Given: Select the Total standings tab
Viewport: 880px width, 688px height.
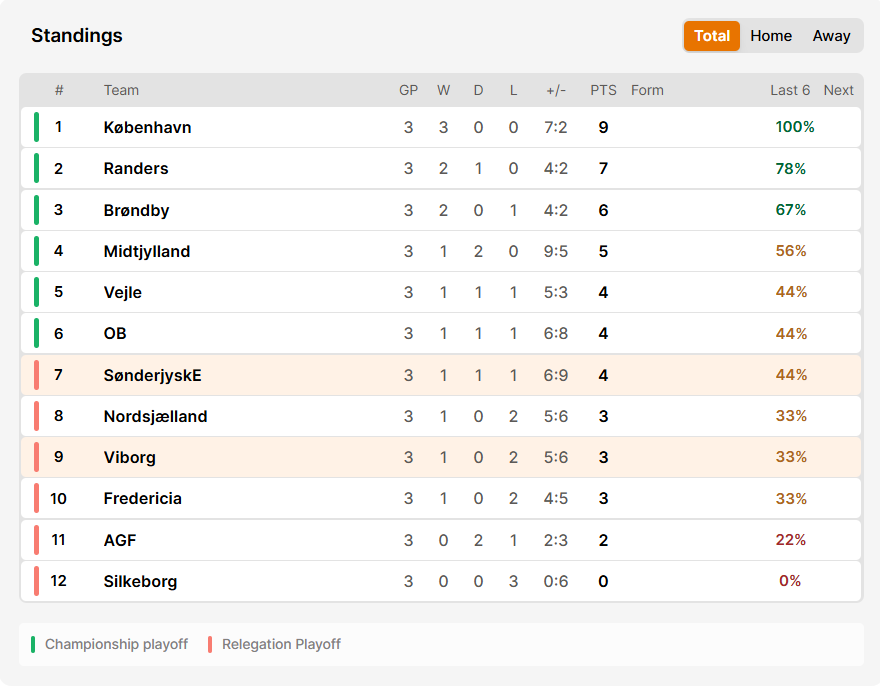Looking at the screenshot, I should click(x=712, y=36).
